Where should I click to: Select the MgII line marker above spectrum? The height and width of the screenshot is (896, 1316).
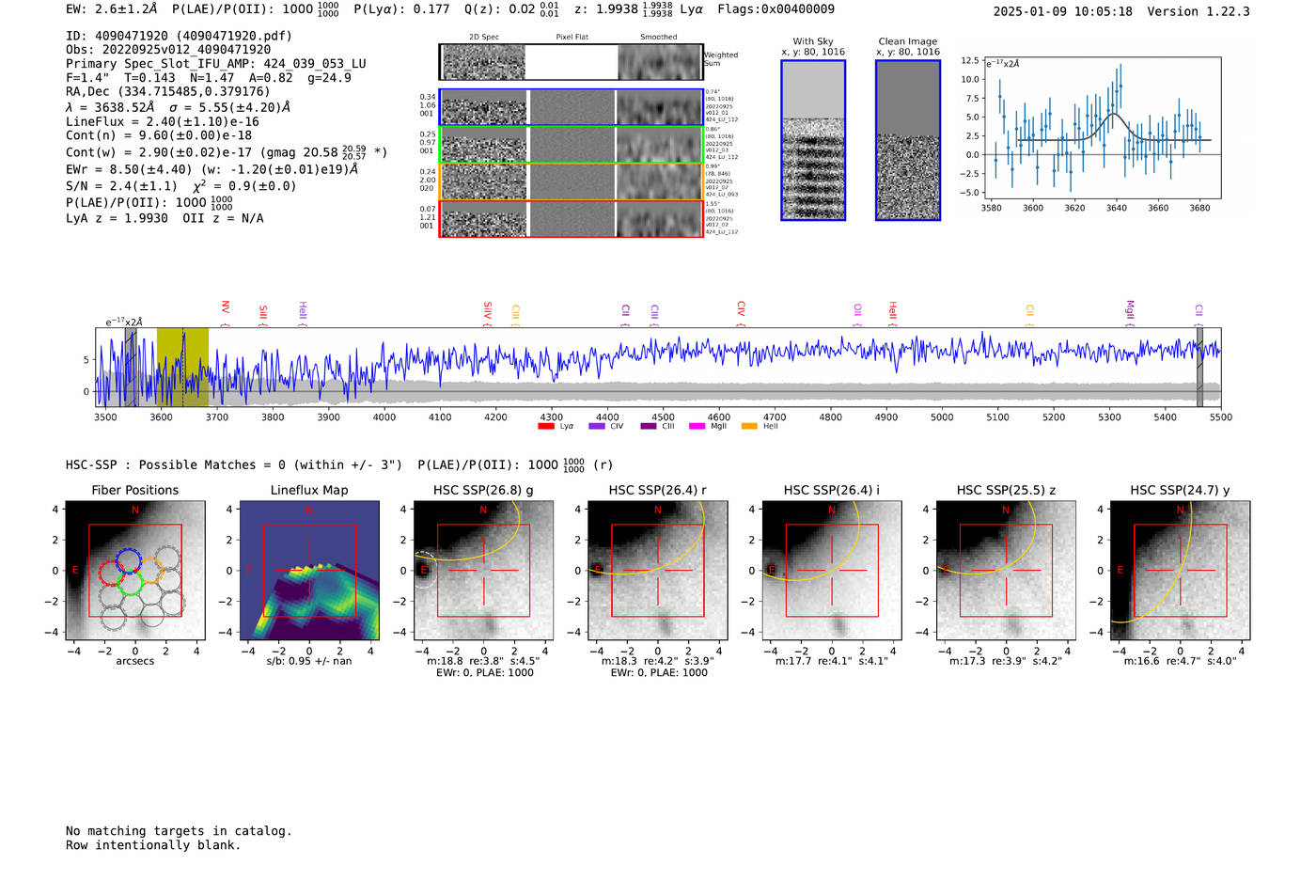click(x=1130, y=313)
